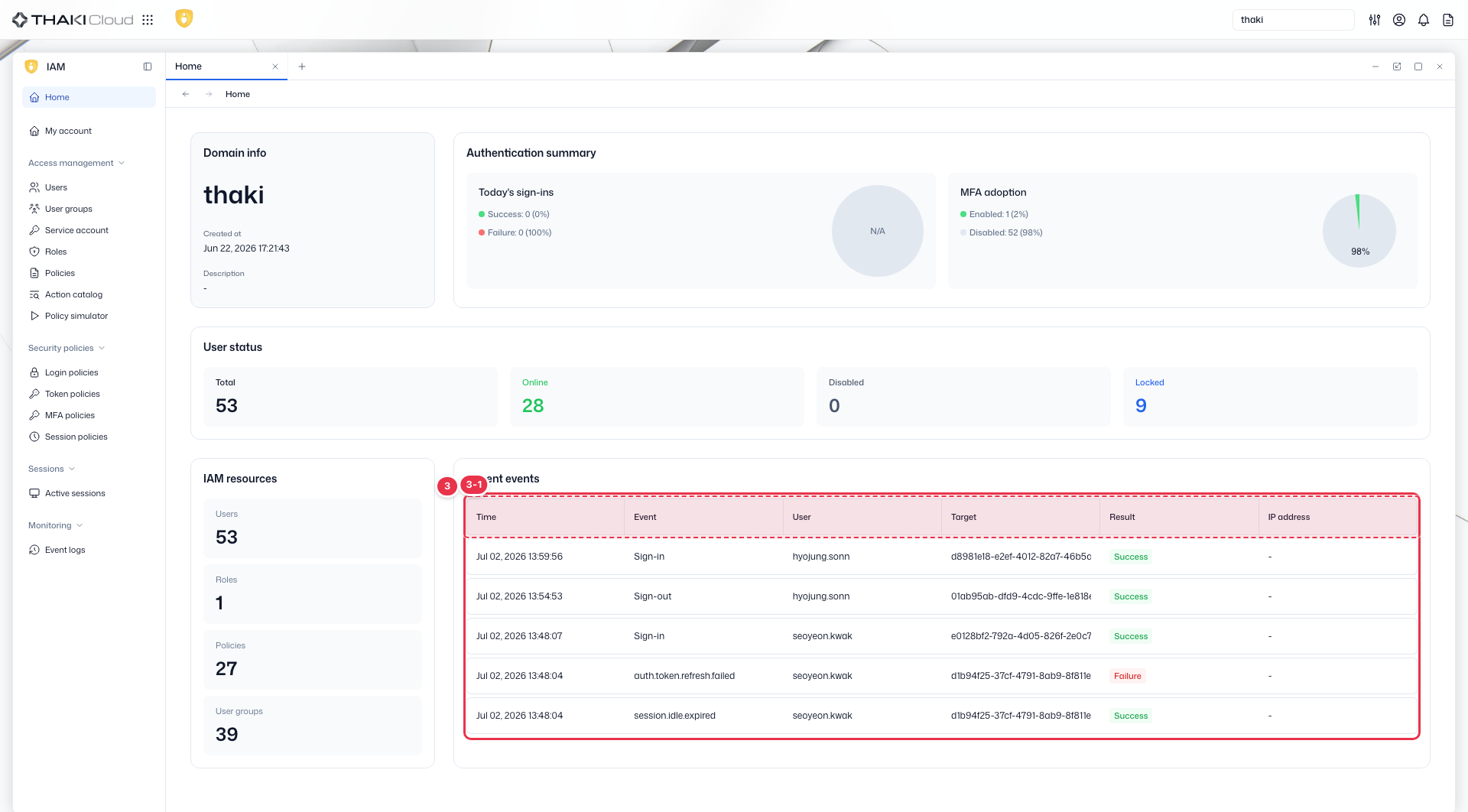
Task: Click the MFA adoption pie chart
Action: click(1359, 231)
